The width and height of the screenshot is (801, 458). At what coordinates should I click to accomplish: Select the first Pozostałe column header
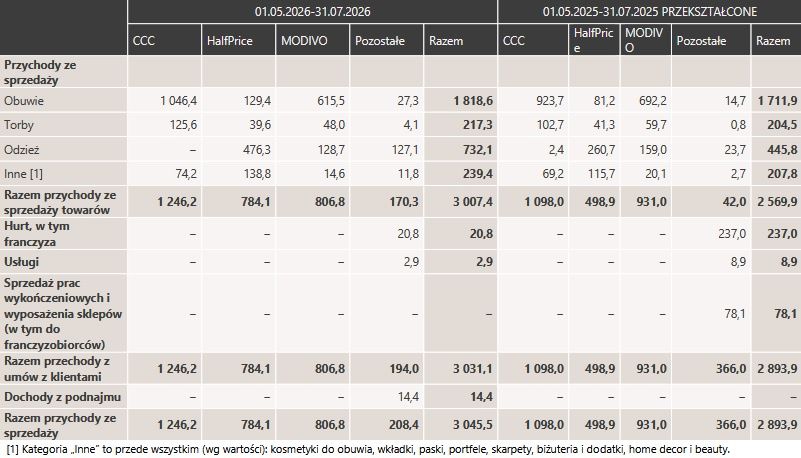pyautogui.click(x=380, y=41)
